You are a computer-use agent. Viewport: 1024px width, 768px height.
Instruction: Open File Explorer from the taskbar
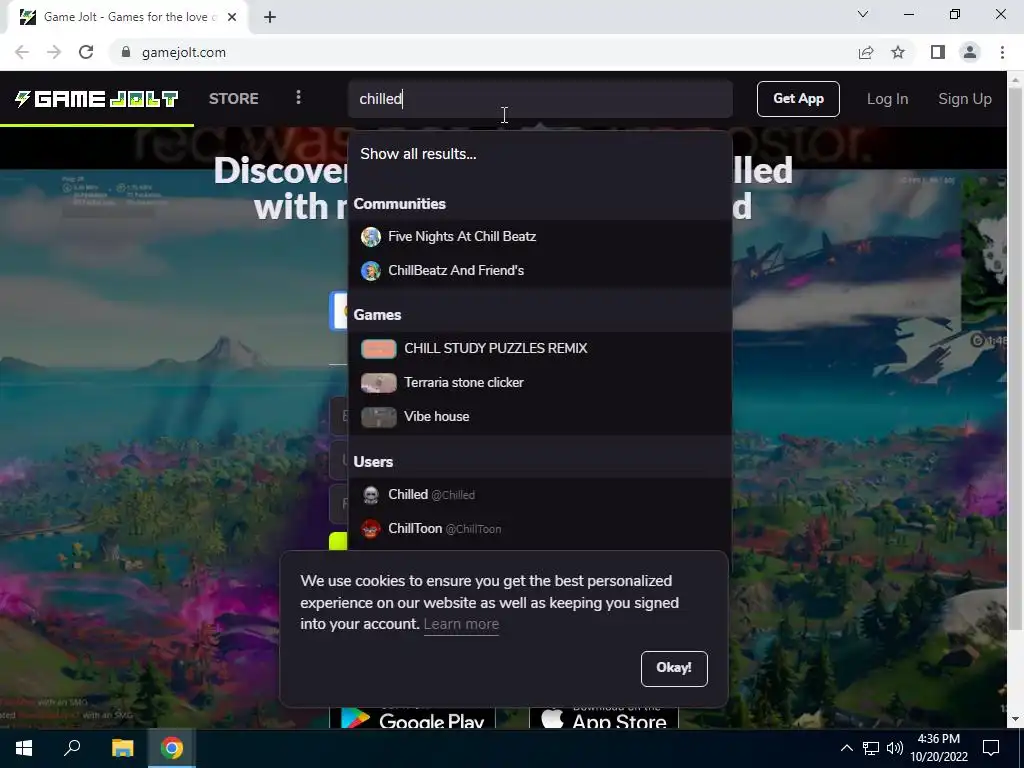pyautogui.click(x=122, y=748)
